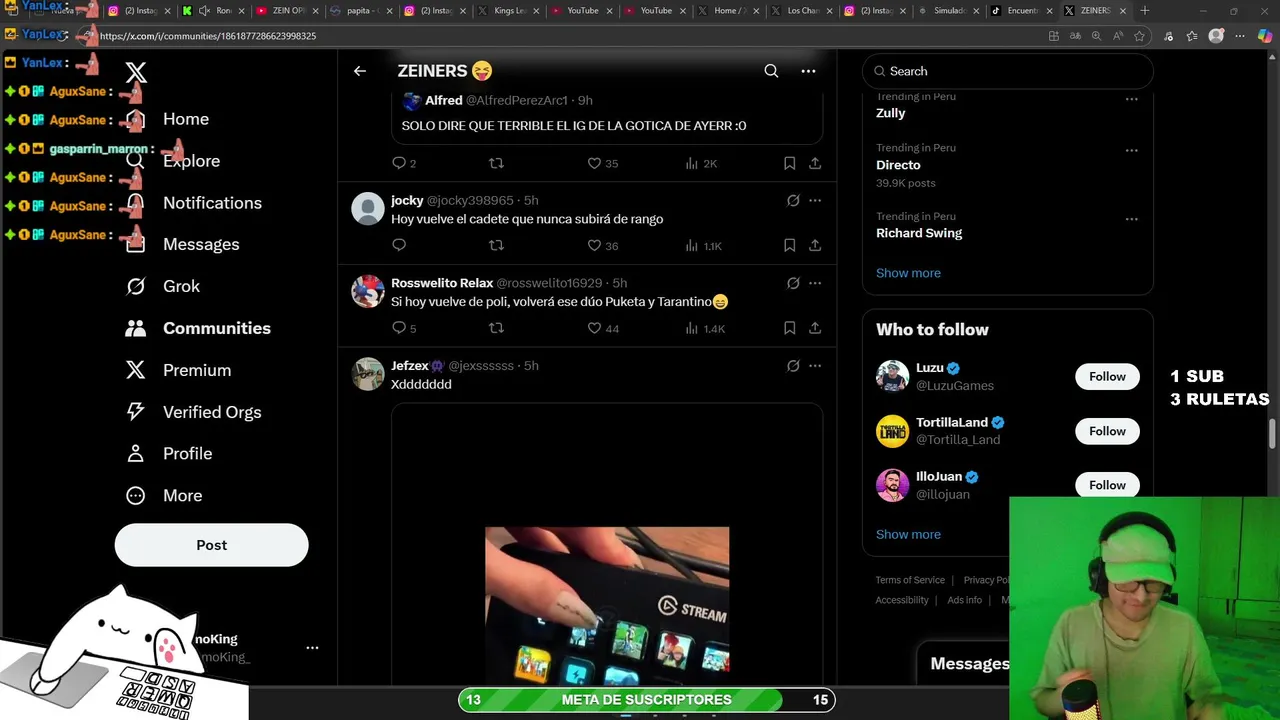Open Messages in the sidebar
The image size is (1280, 720).
(201, 245)
